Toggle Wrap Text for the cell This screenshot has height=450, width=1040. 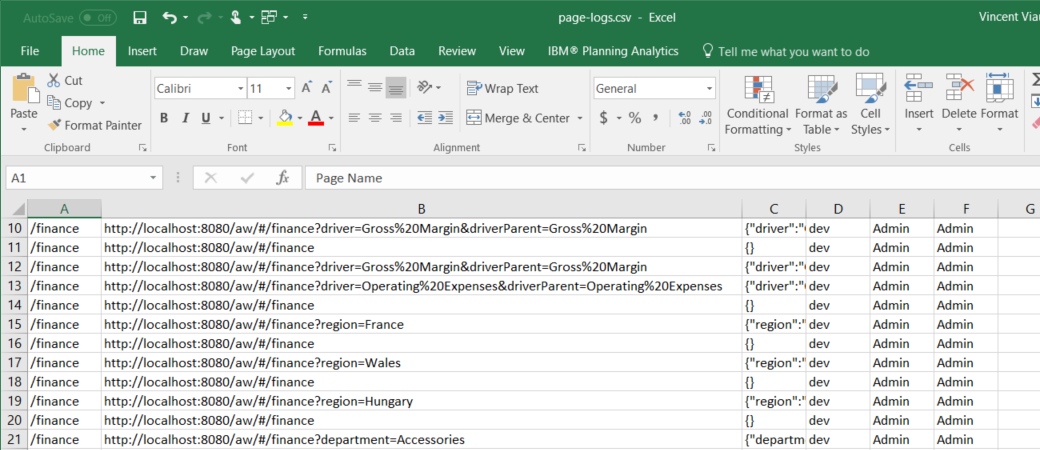[x=503, y=88]
